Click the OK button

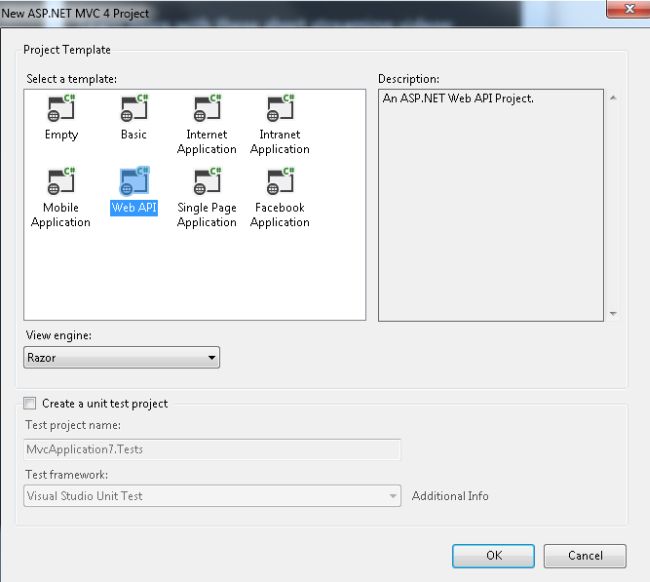point(493,555)
